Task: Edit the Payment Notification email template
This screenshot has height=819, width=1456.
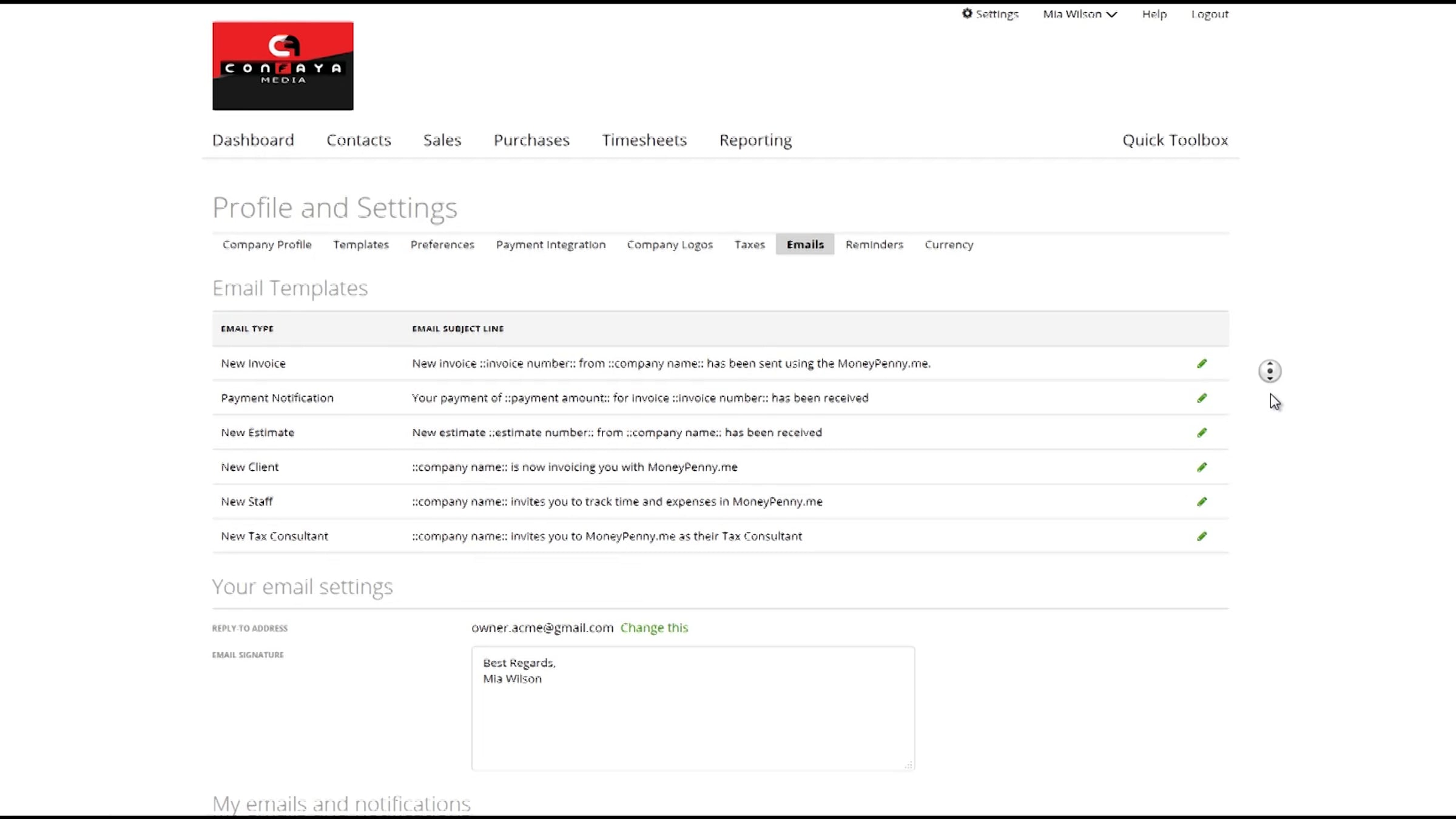Action: coord(1202,398)
